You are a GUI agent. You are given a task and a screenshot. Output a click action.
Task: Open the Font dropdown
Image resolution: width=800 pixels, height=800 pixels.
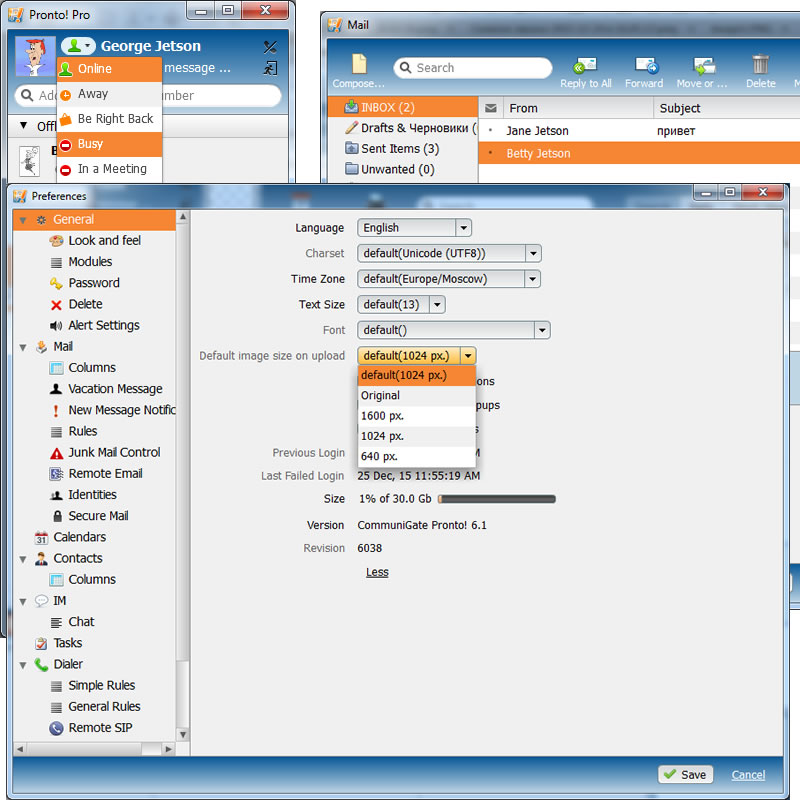tap(454, 330)
